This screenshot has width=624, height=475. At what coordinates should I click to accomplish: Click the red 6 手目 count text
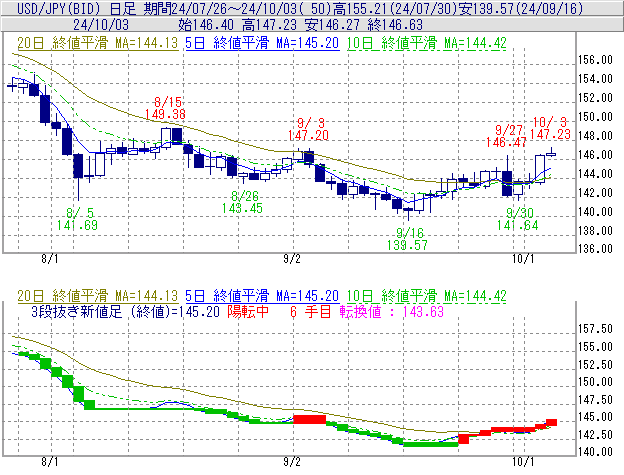click(x=311, y=311)
